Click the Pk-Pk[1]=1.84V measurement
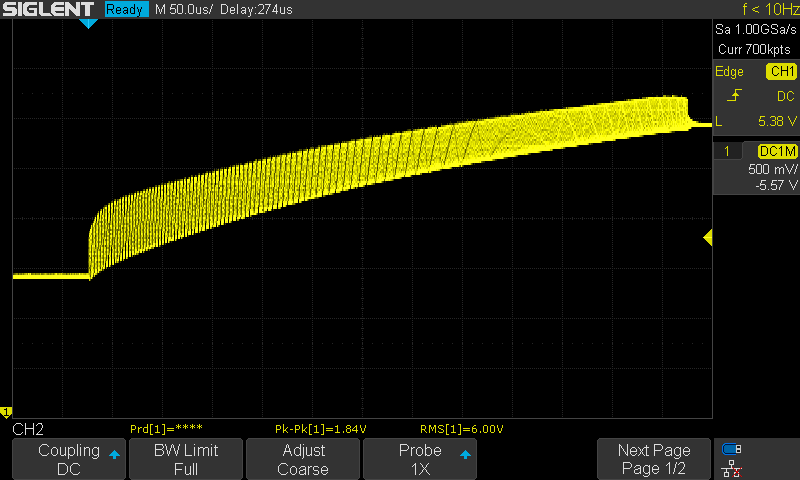This screenshot has width=800, height=480. pyautogui.click(x=320, y=428)
